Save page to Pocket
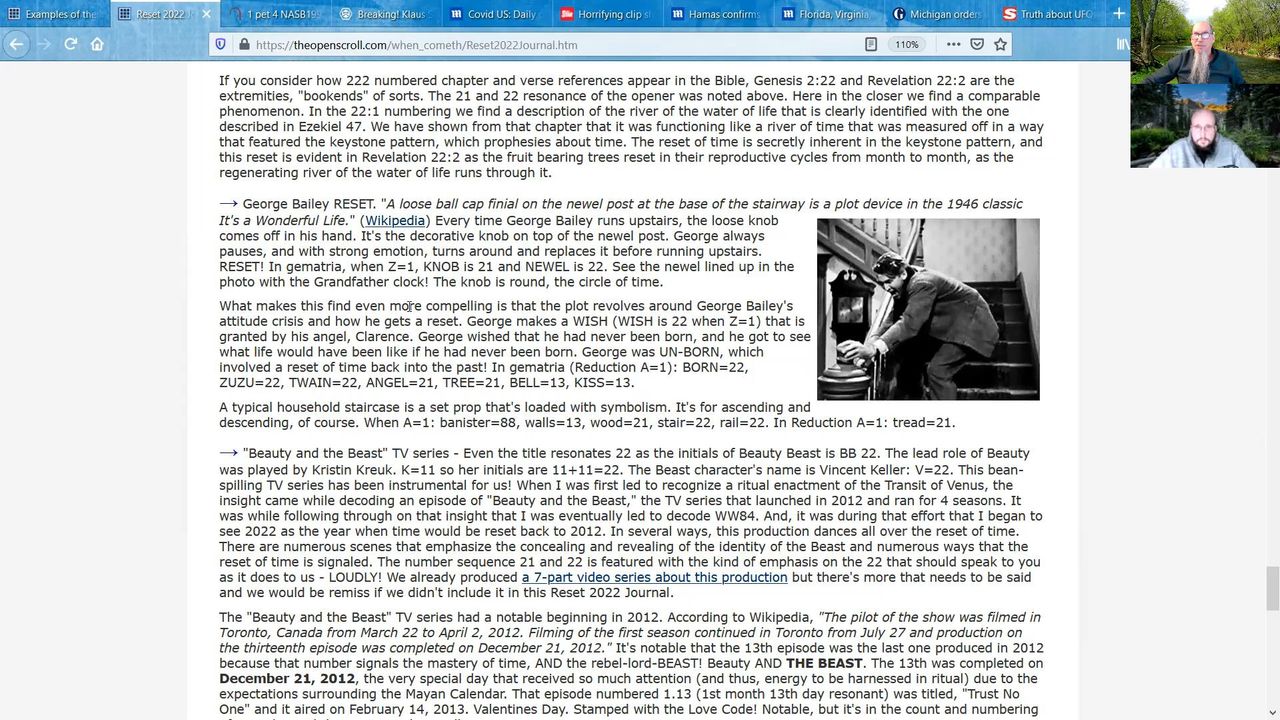 977,45
